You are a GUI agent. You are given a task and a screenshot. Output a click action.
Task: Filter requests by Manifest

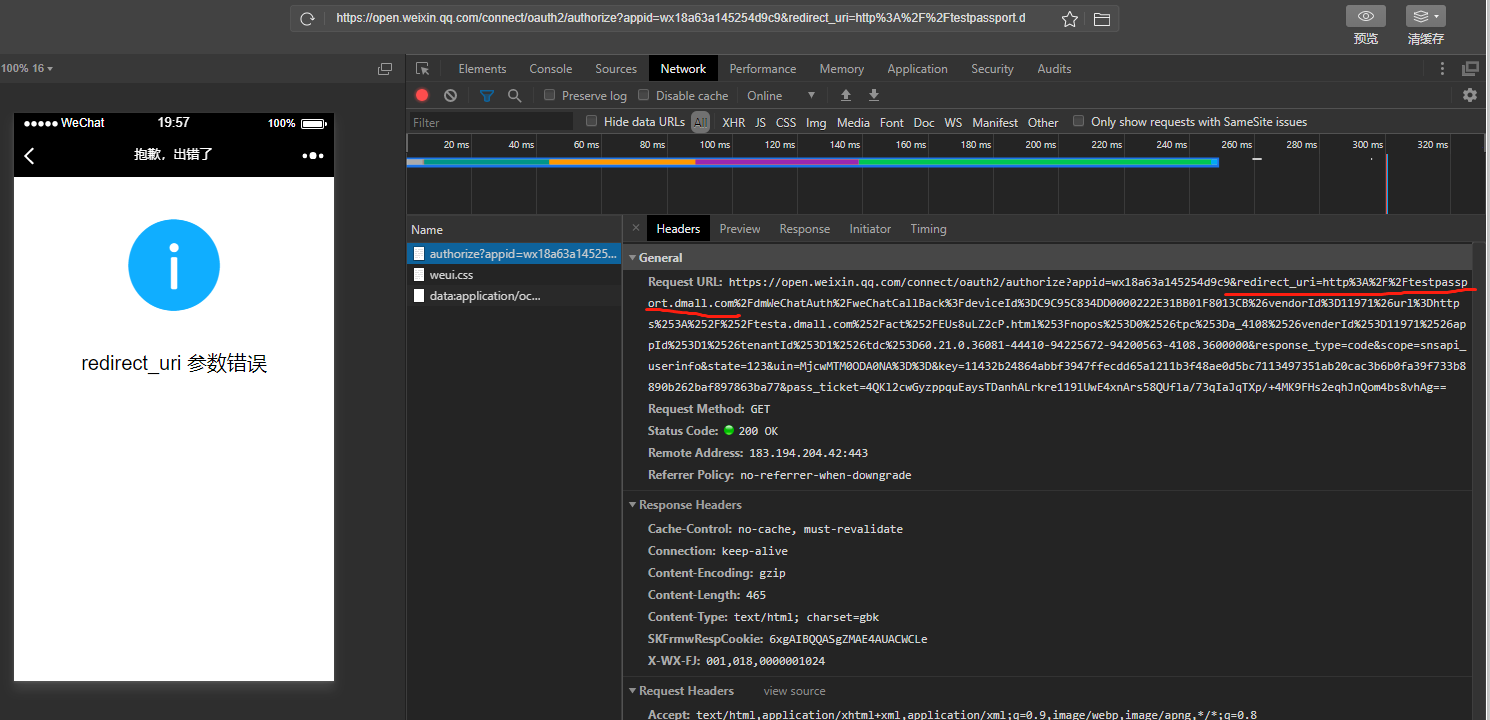(995, 122)
